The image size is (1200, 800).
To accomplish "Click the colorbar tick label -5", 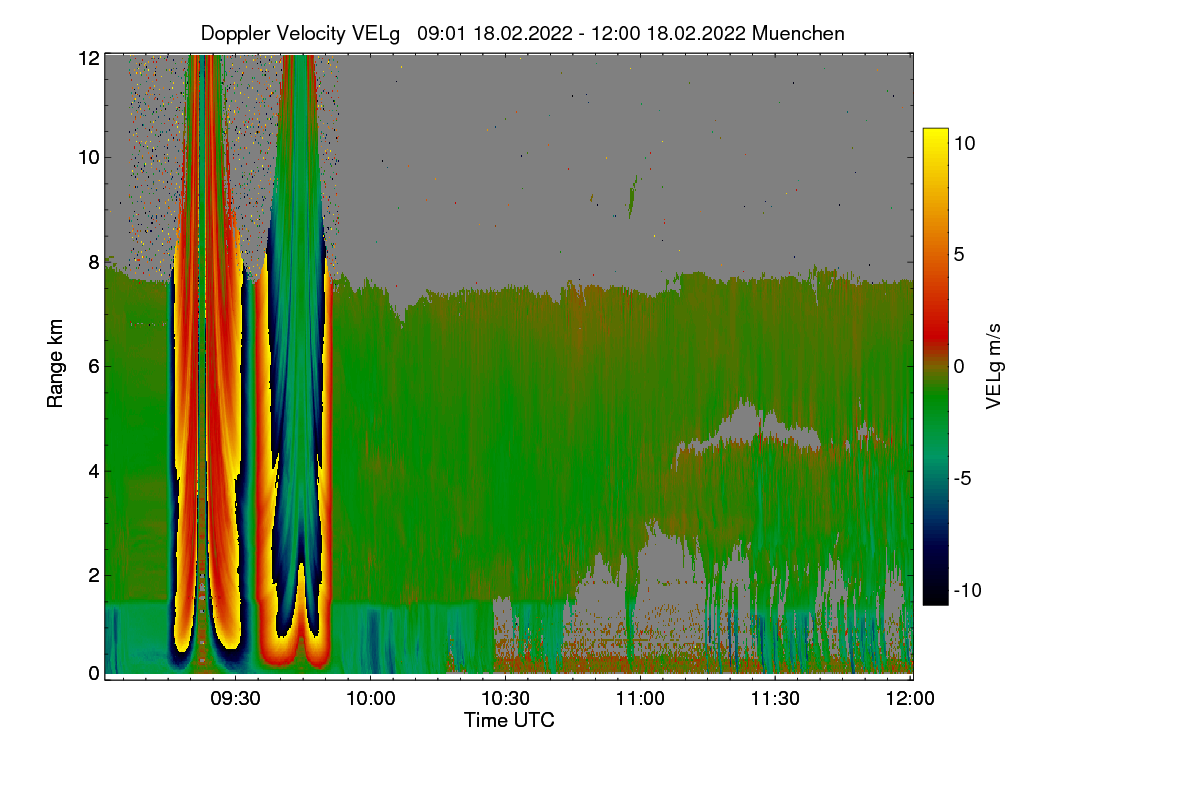I will 965,478.
